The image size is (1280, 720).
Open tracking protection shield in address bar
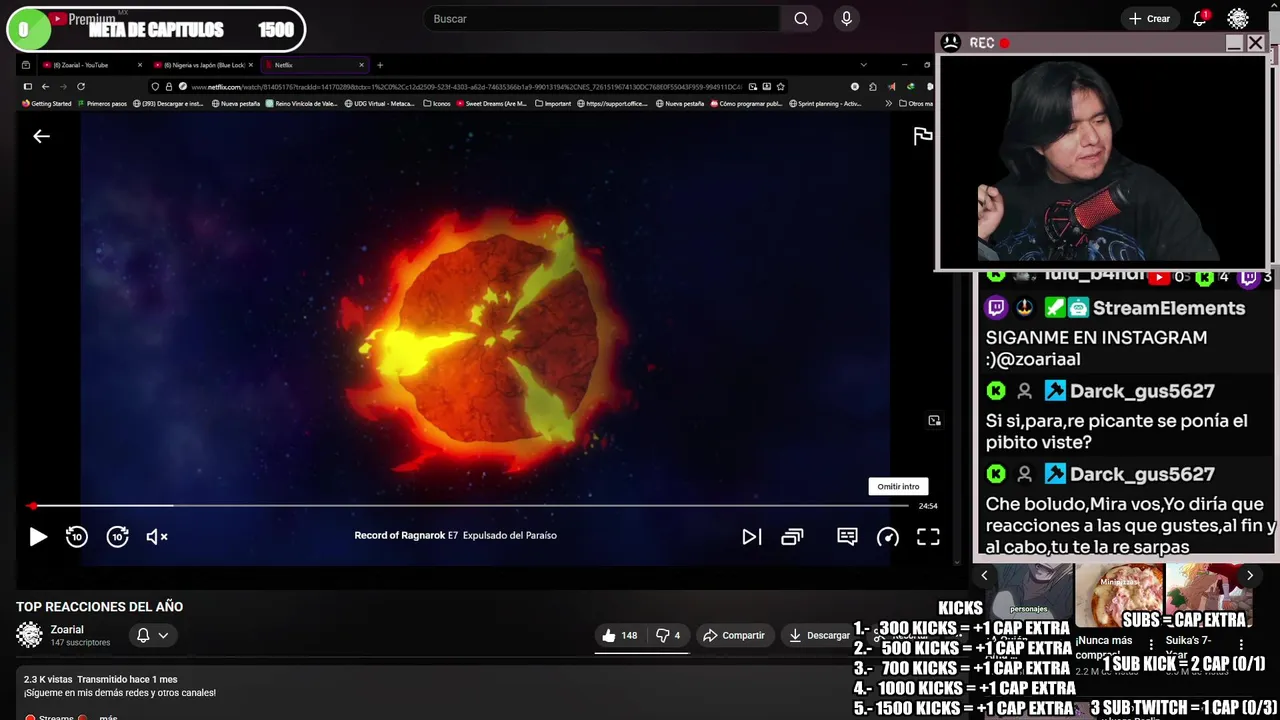point(156,87)
